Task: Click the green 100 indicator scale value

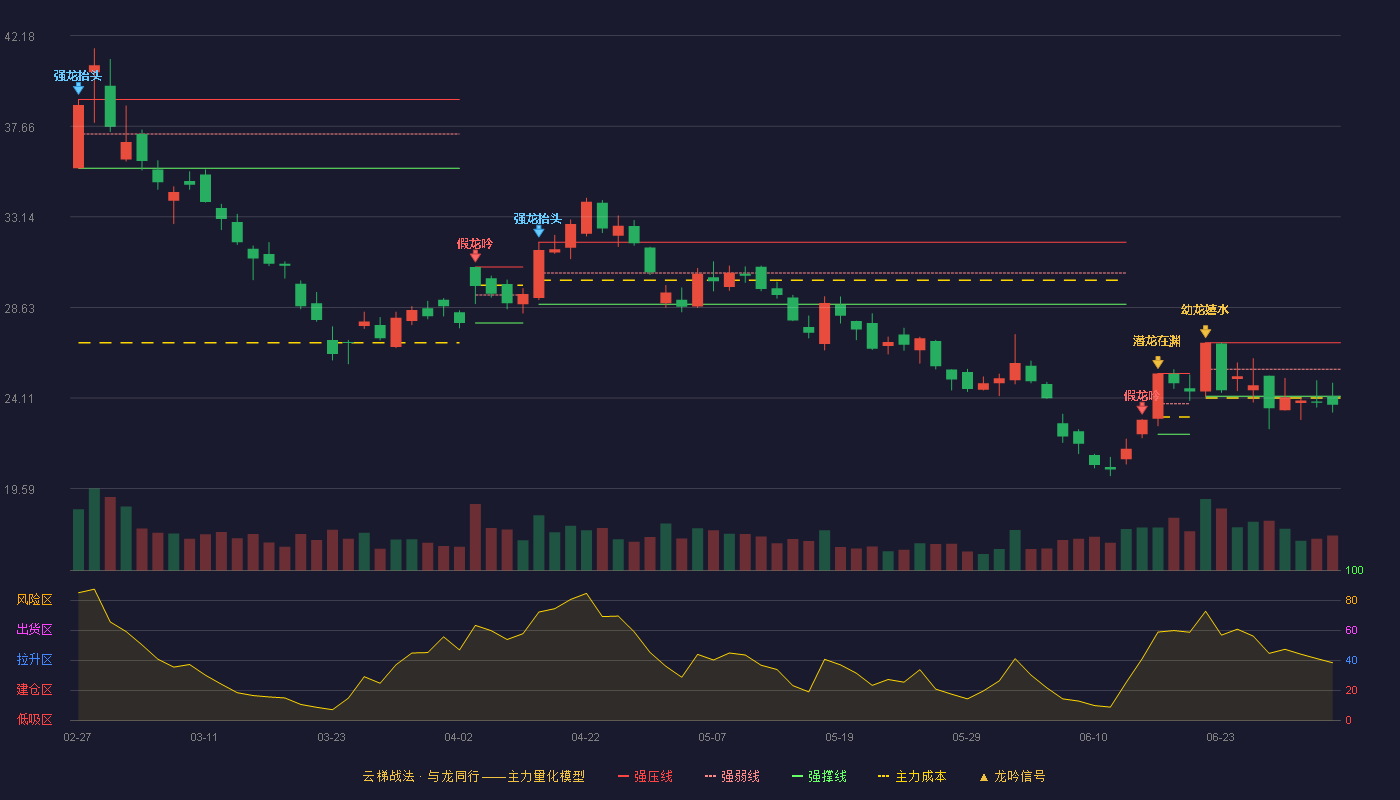Action: tap(1354, 571)
